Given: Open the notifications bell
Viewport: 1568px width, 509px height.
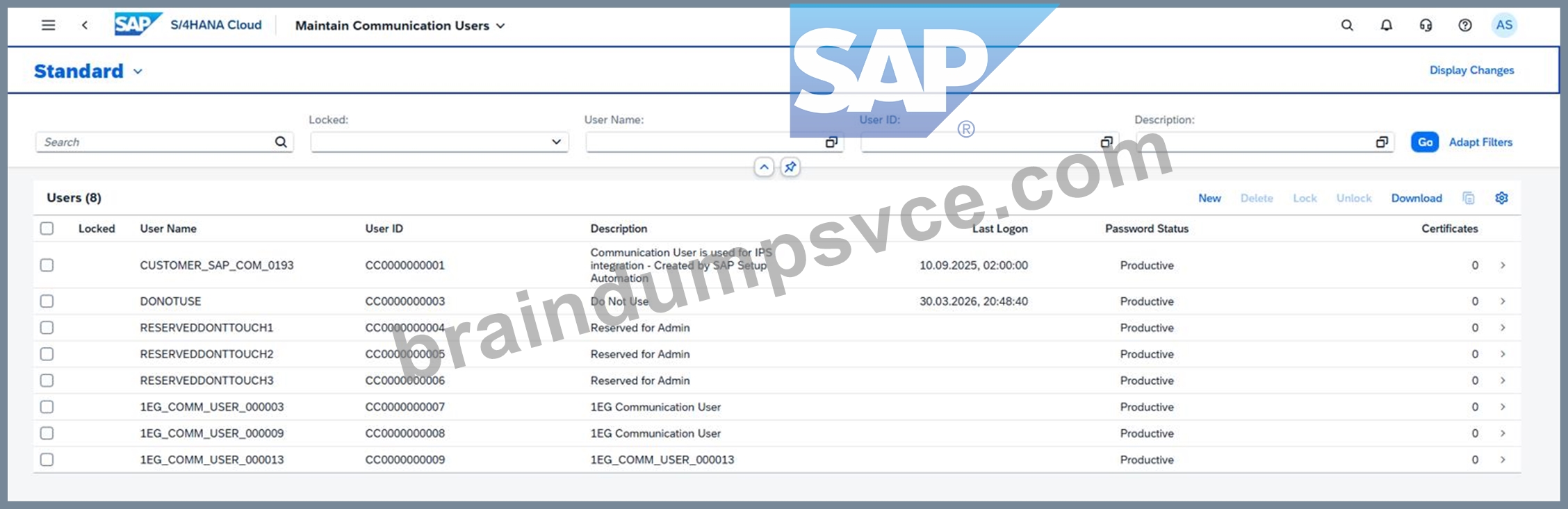Looking at the screenshot, I should click(x=1387, y=26).
